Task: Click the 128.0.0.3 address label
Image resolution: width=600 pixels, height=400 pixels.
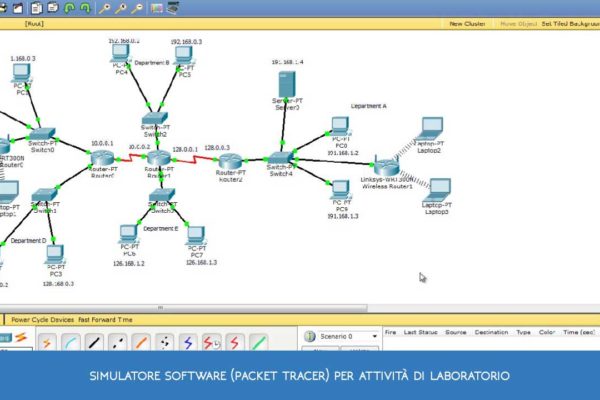Action: click(x=217, y=147)
